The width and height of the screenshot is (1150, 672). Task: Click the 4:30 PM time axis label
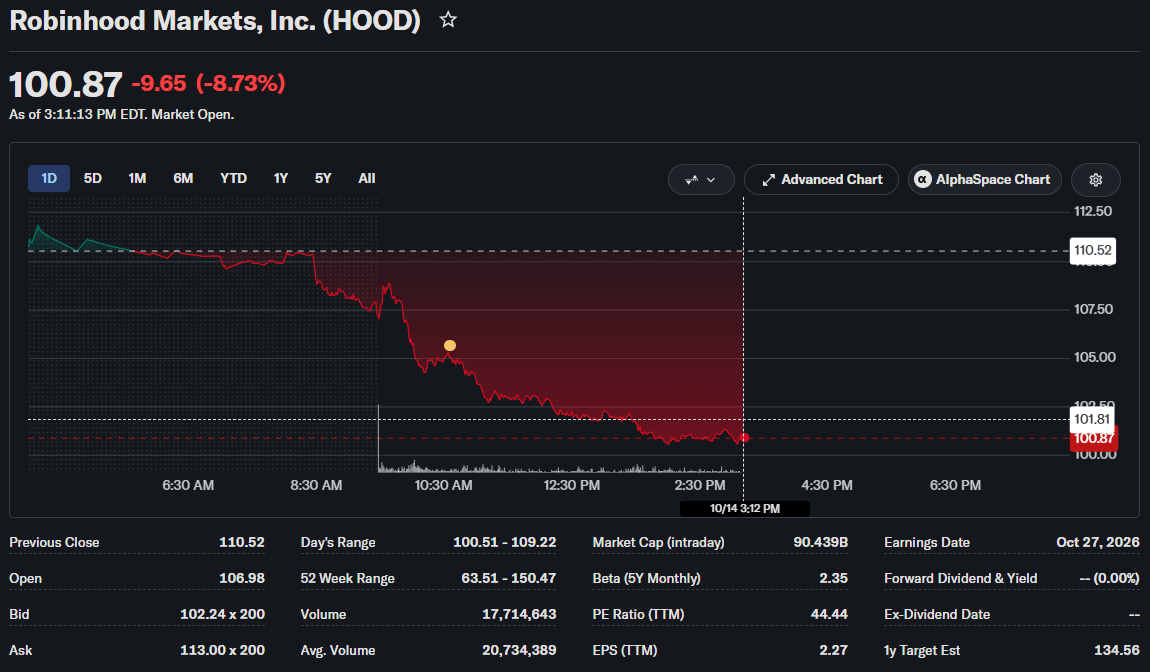point(827,485)
